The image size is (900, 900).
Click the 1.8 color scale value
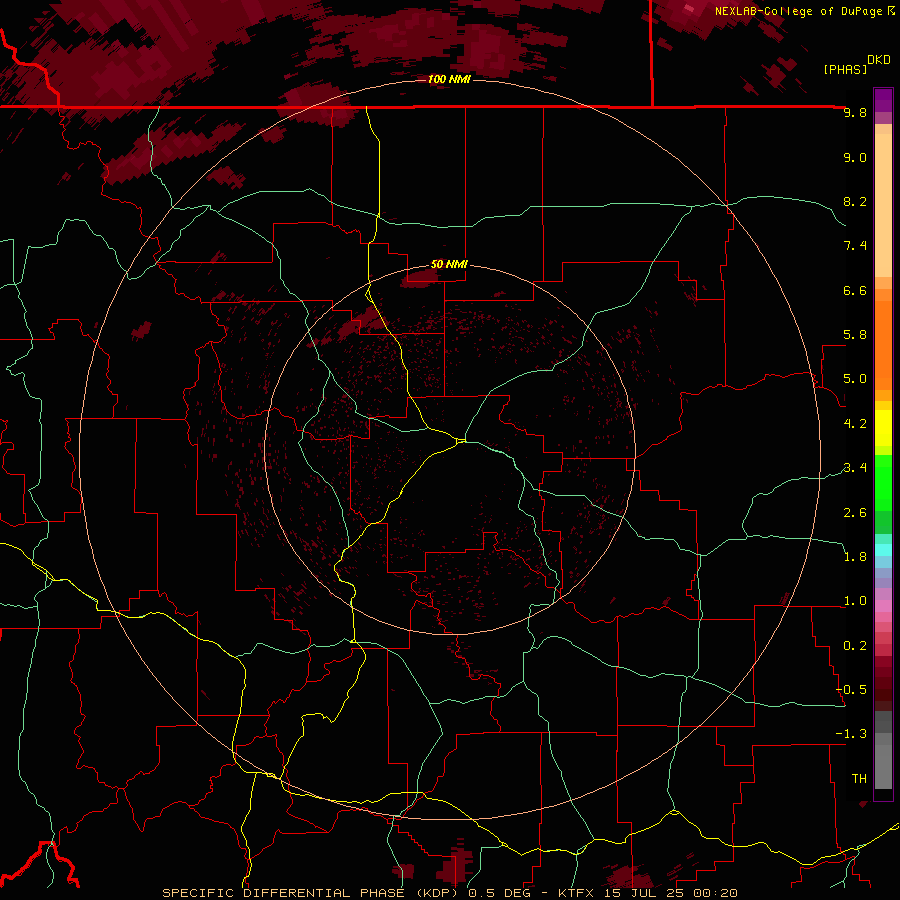click(855, 557)
